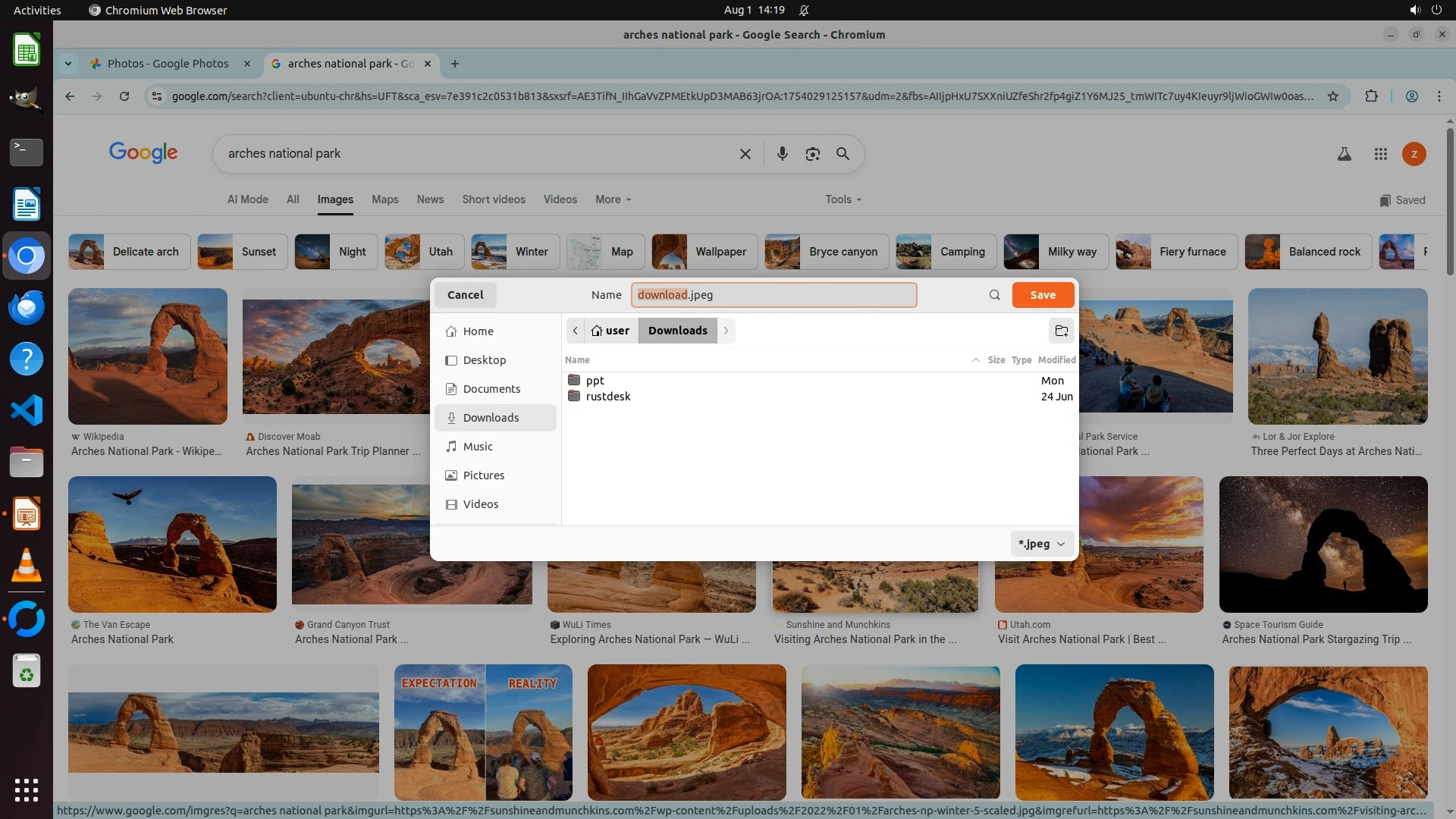Image resolution: width=1456 pixels, height=819 pixels.
Task: Switch to the Photos - Google Photos tab
Action: (x=168, y=64)
